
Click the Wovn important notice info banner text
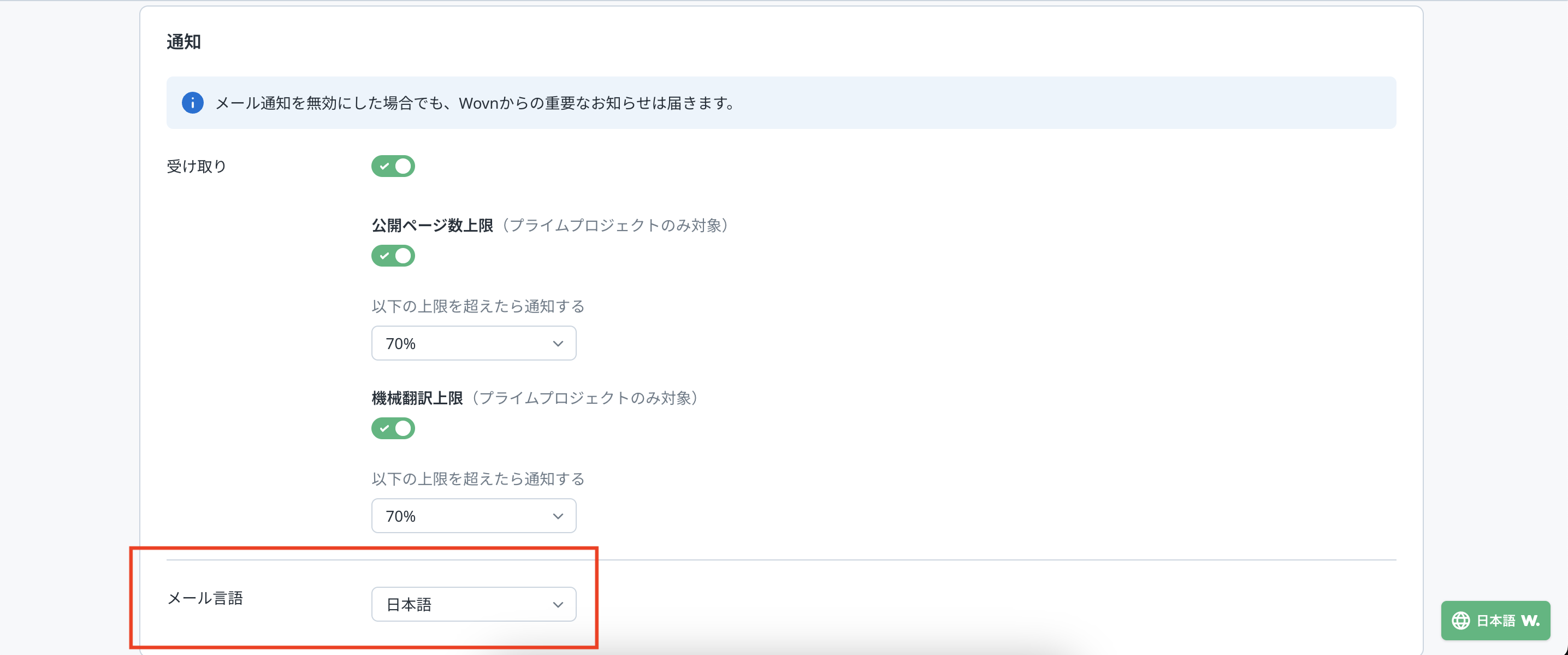475,103
